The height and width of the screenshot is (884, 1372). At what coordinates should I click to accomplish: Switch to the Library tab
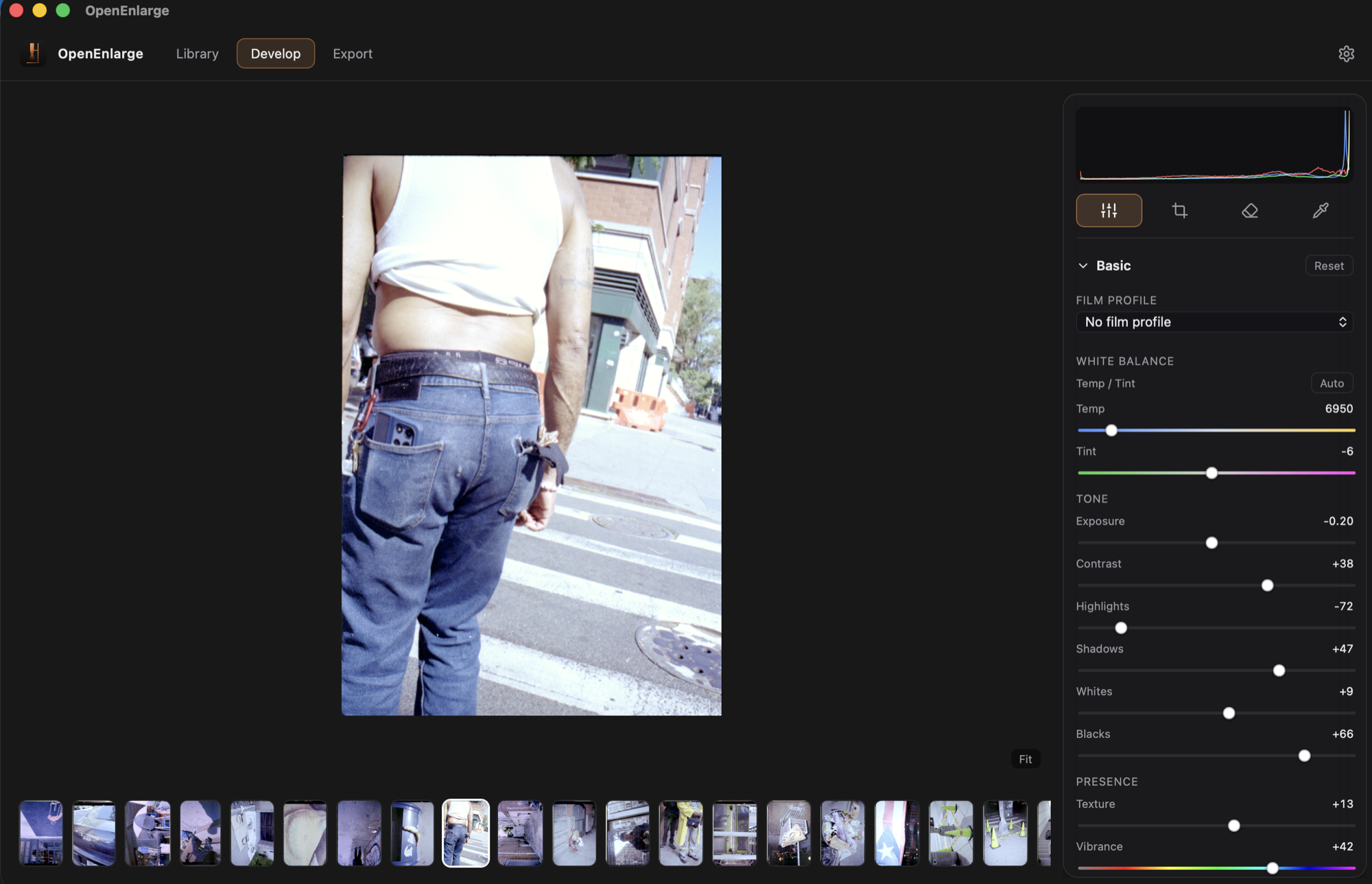[197, 54]
